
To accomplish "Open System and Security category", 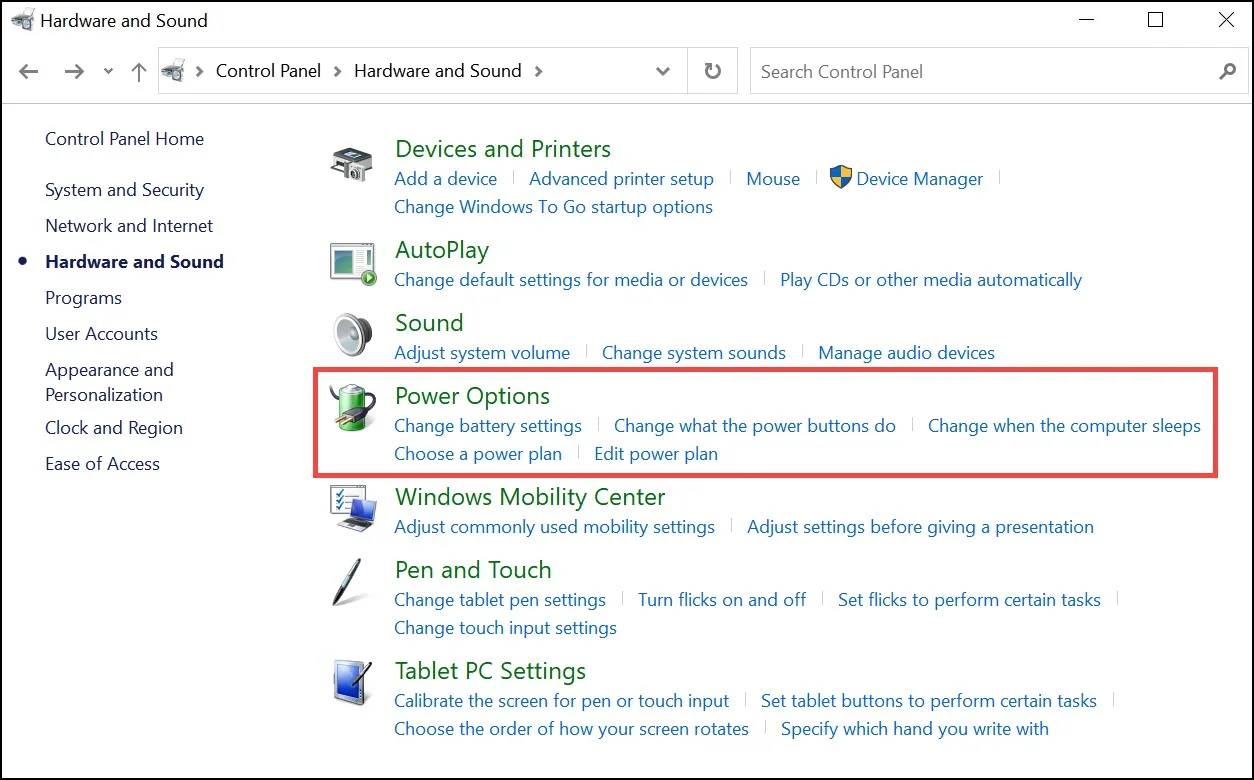I will (124, 190).
